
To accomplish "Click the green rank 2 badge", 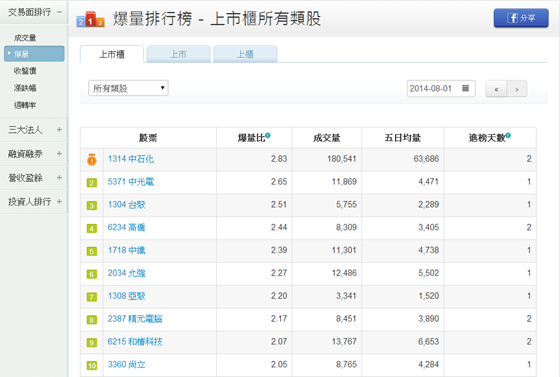I will point(92,183).
